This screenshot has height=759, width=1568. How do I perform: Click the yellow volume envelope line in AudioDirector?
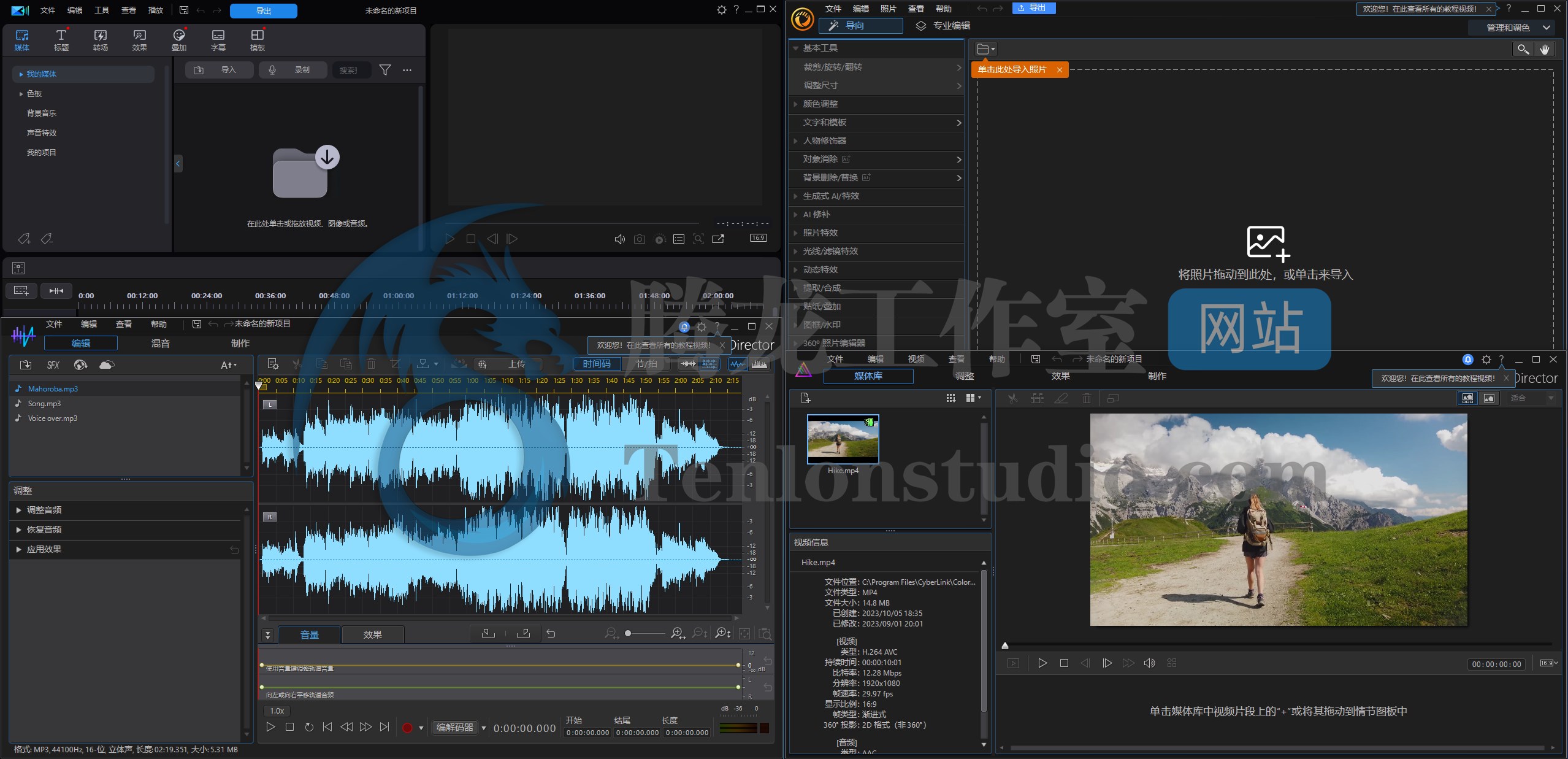point(500,665)
